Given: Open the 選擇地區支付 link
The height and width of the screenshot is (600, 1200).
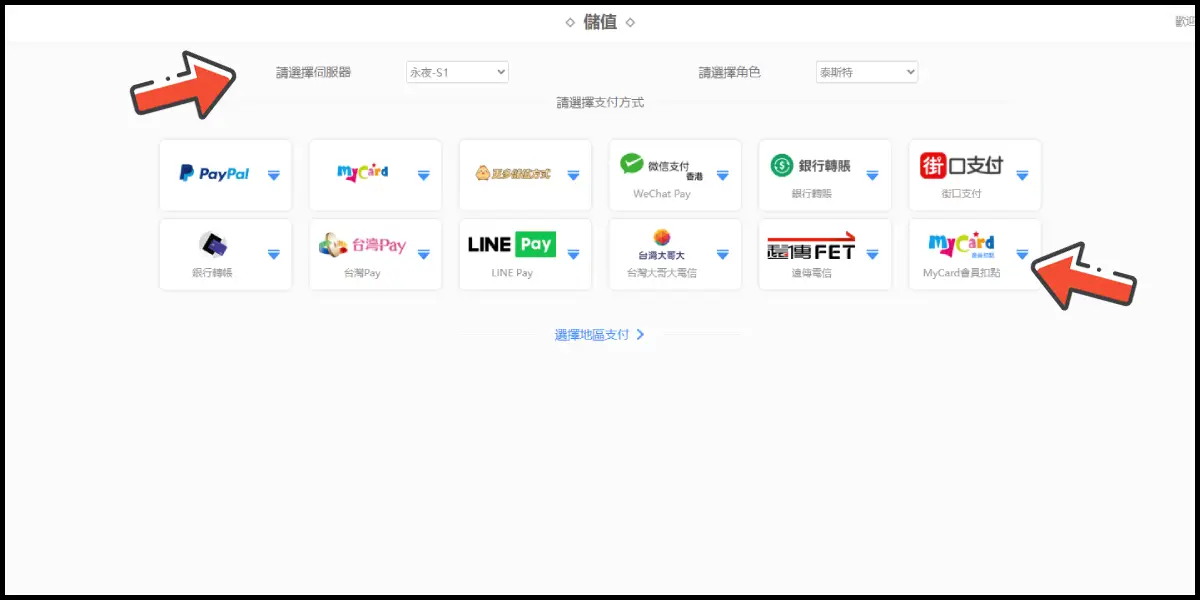Looking at the screenshot, I should pos(600,335).
